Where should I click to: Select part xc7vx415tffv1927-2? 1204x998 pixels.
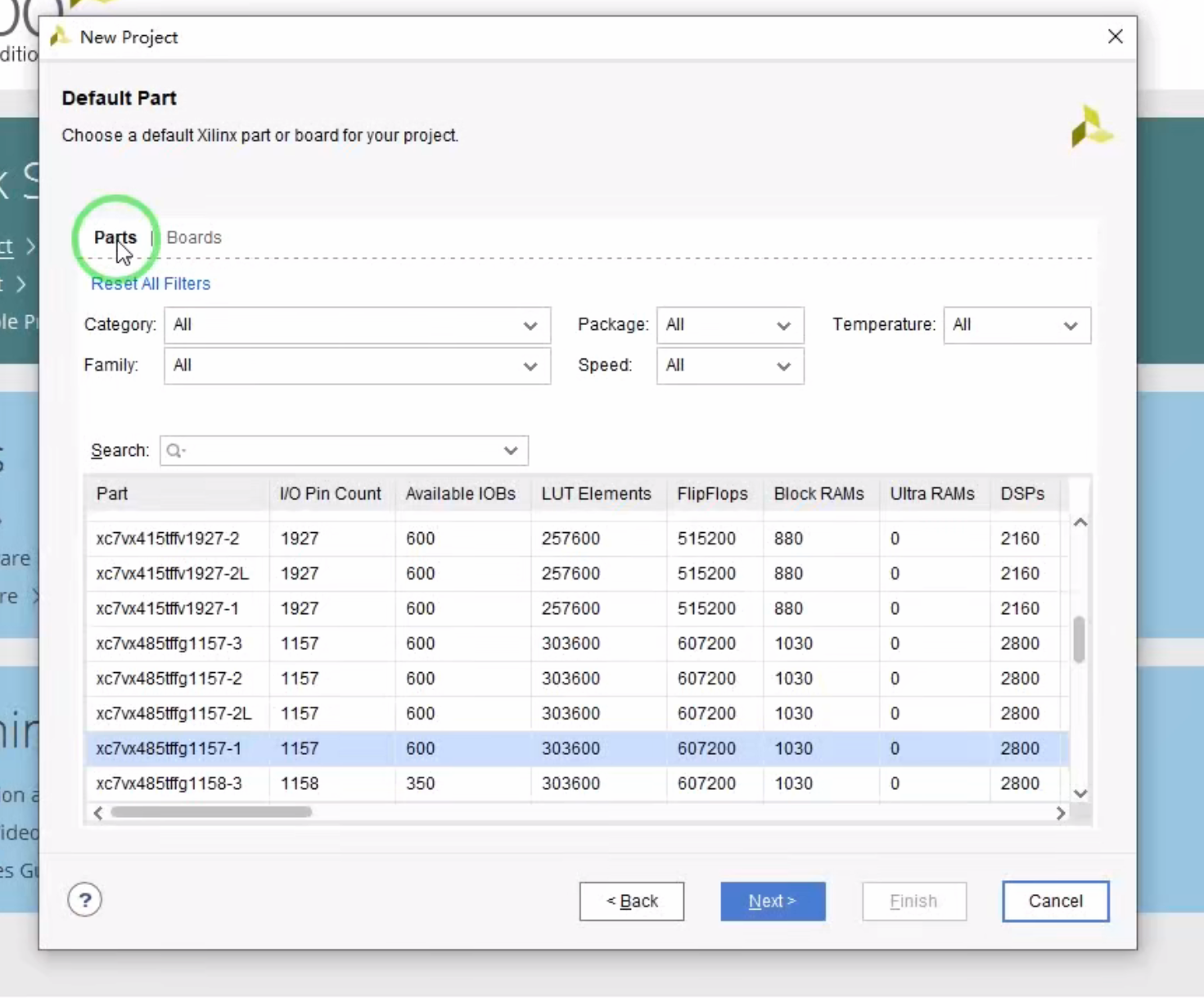coord(577,539)
